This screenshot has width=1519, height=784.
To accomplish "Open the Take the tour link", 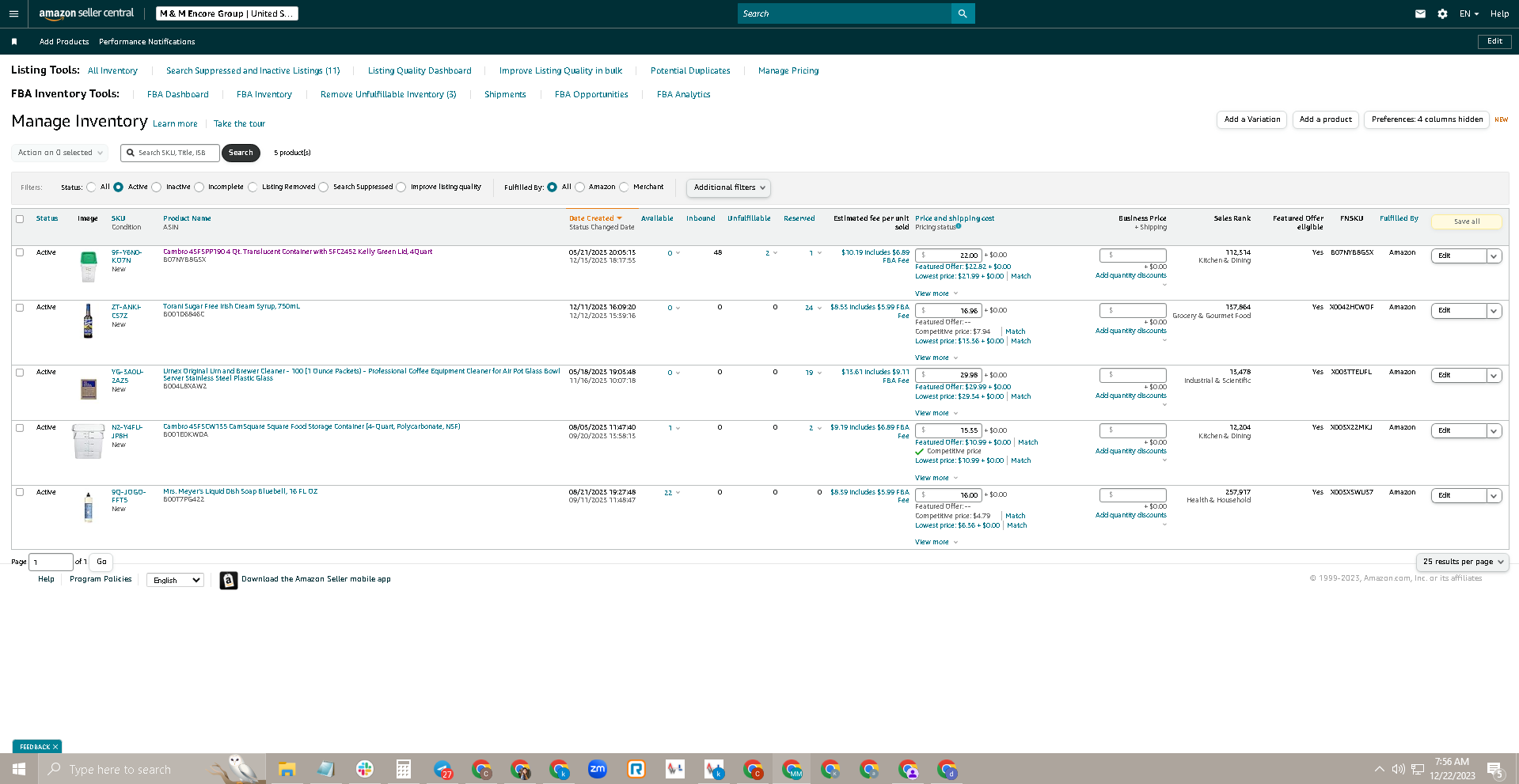I will (239, 124).
